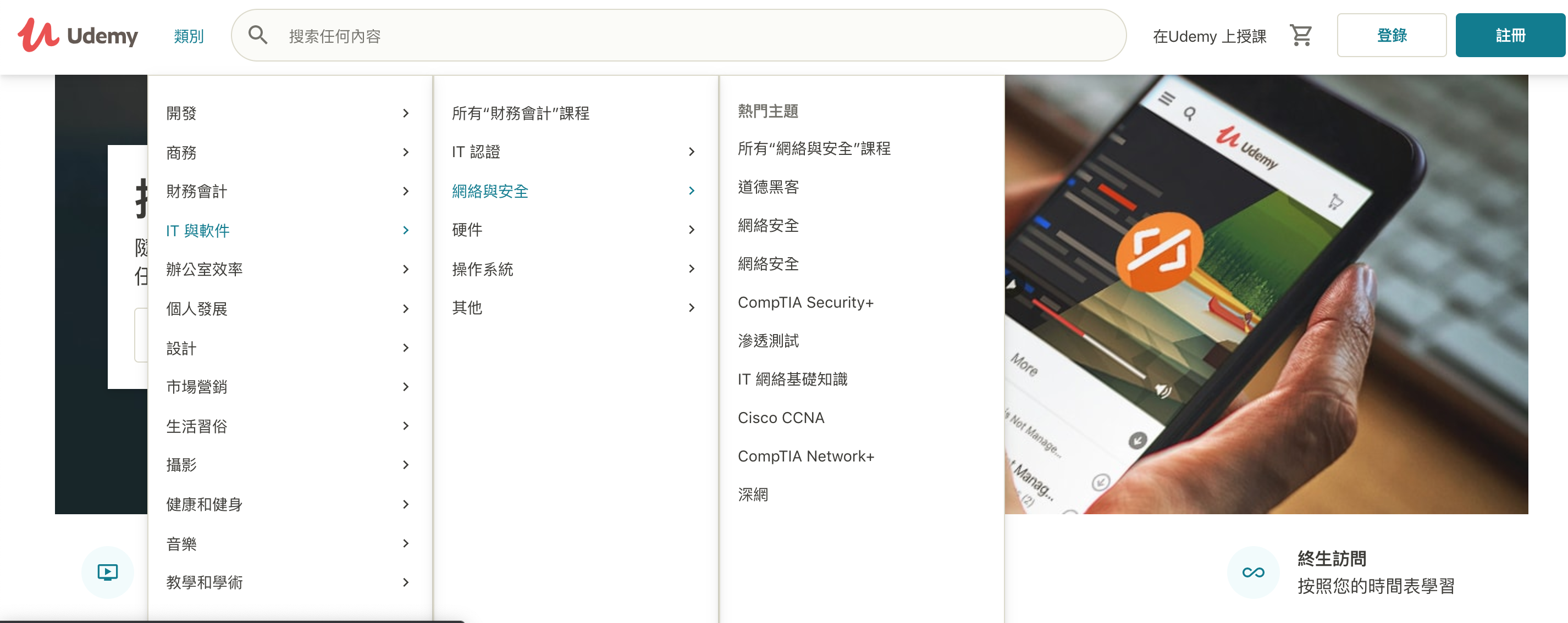
Task: Open the 類別 categories menu
Action: (x=189, y=36)
